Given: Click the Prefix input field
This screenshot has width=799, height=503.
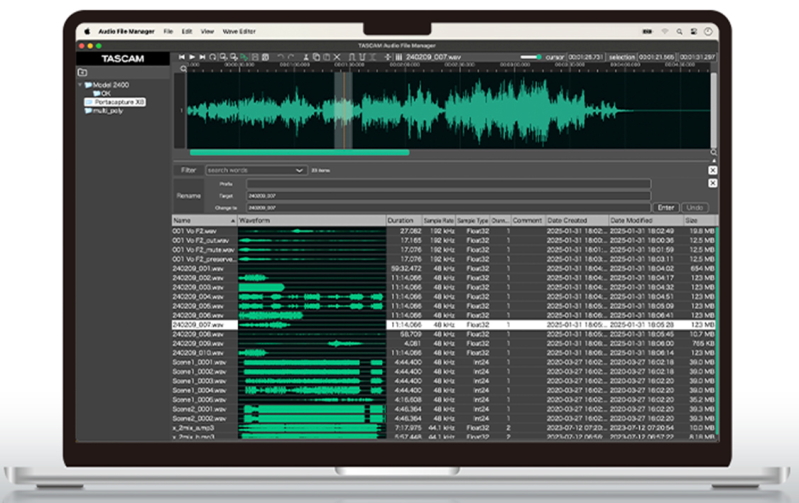Looking at the screenshot, I should pyautogui.click(x=448, y=183).
